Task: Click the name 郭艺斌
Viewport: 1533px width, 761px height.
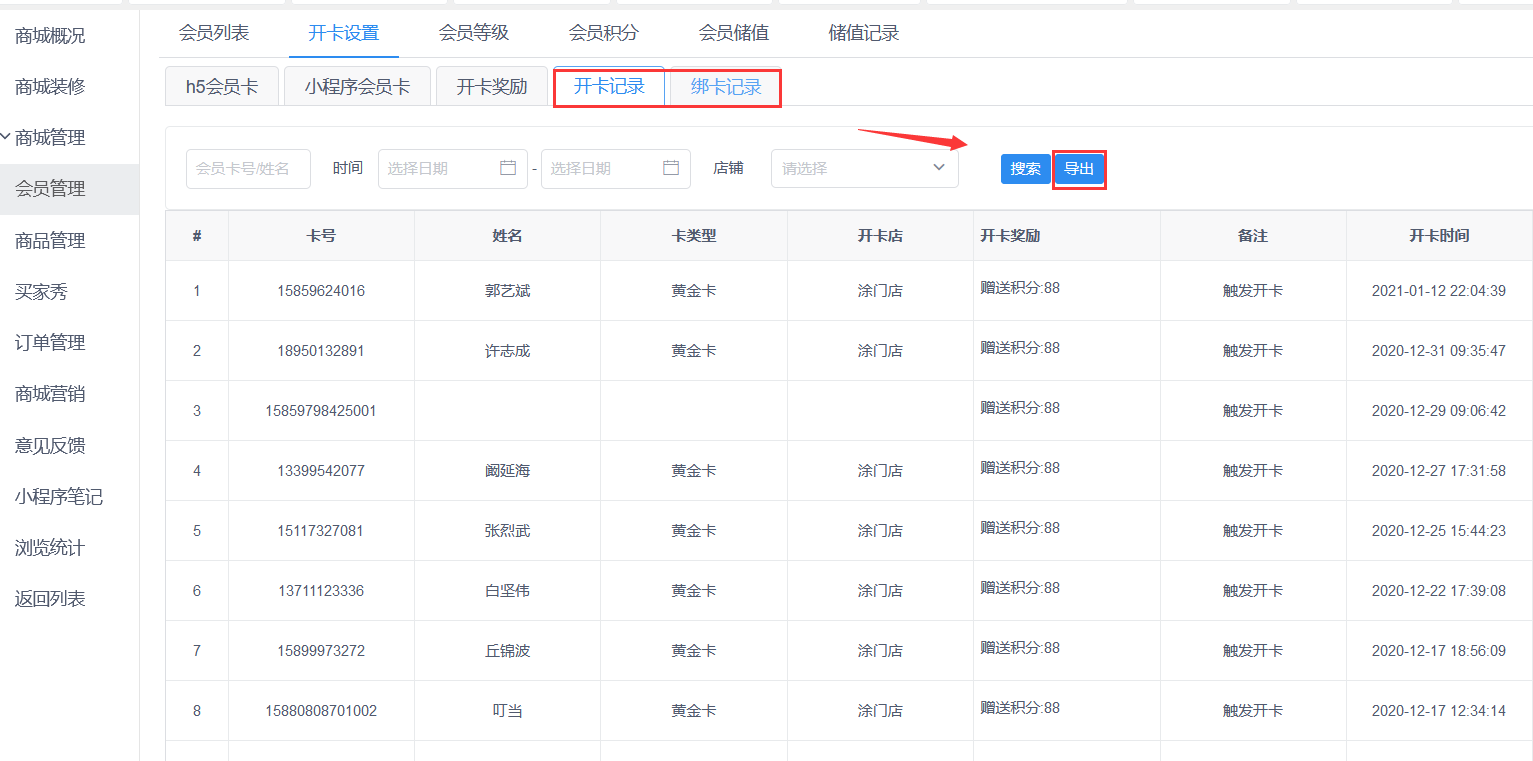Action: pos(507,291)
